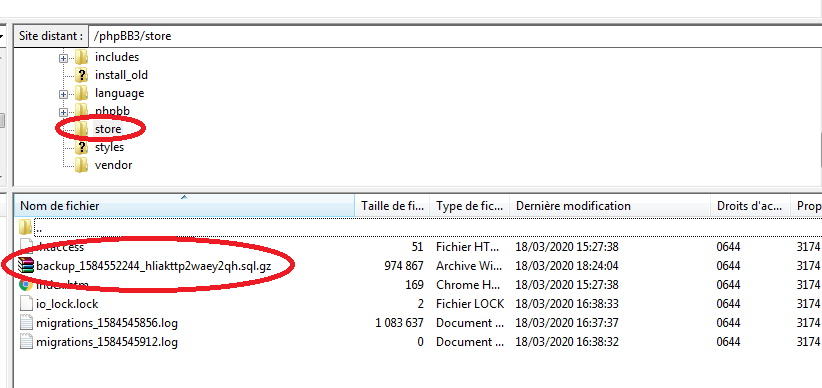Viewport: 822px width, 388px height.
Task: Select the includes folder in remote tree
Action: (x=116, y=57)
